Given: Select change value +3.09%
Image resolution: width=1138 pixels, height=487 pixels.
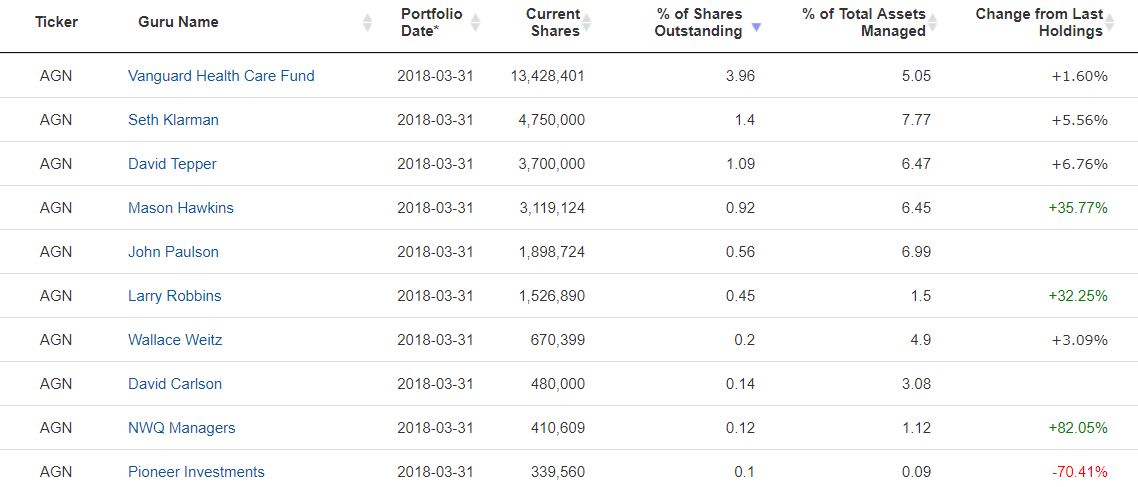Looking at the screenshot, I should click(x=1079, y=340).
